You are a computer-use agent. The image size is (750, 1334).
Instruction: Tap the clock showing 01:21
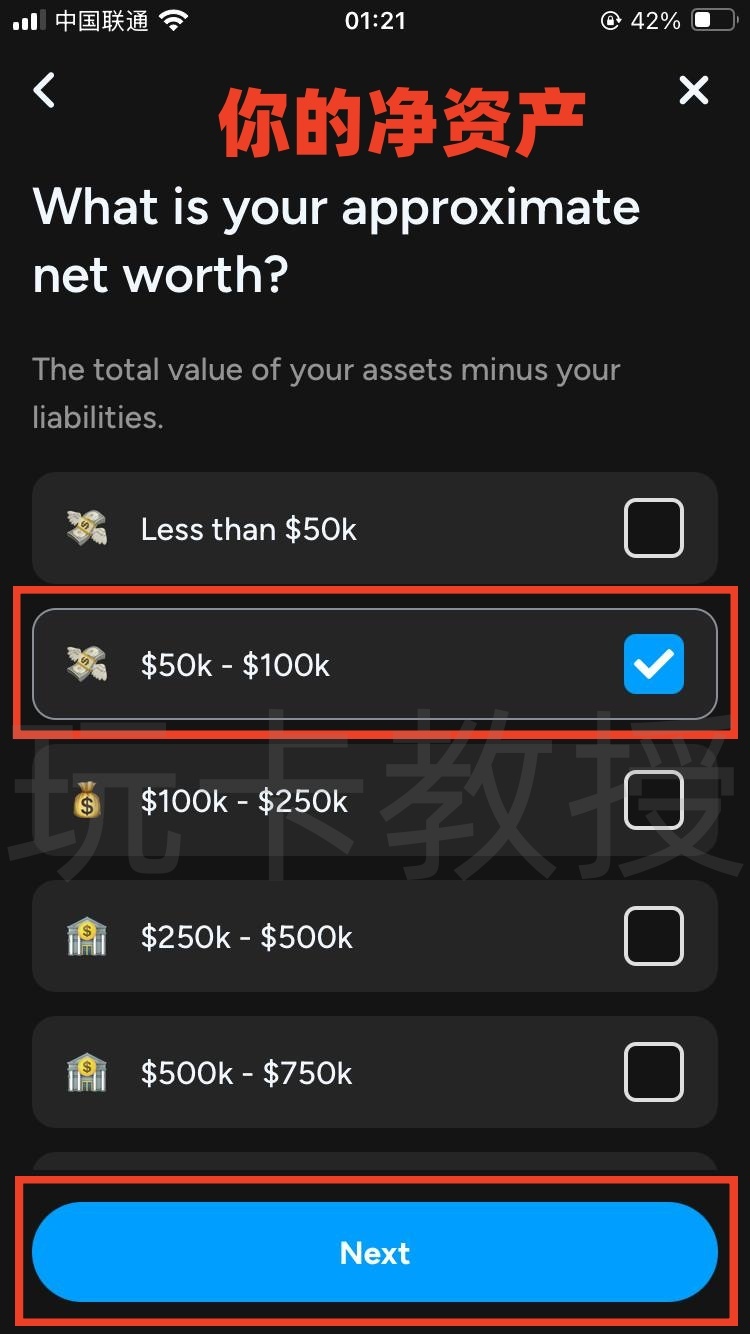375,20
